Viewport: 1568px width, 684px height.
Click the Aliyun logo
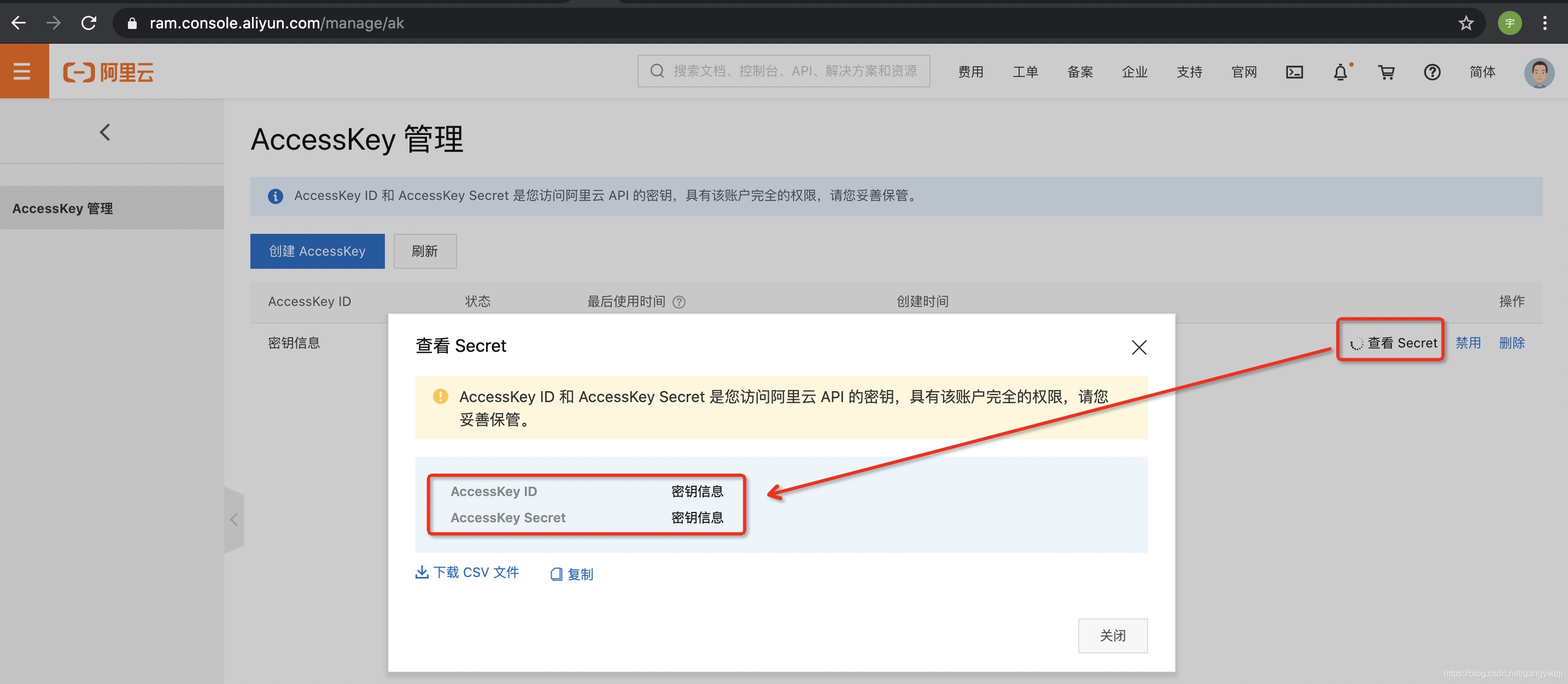pos(108,72)
